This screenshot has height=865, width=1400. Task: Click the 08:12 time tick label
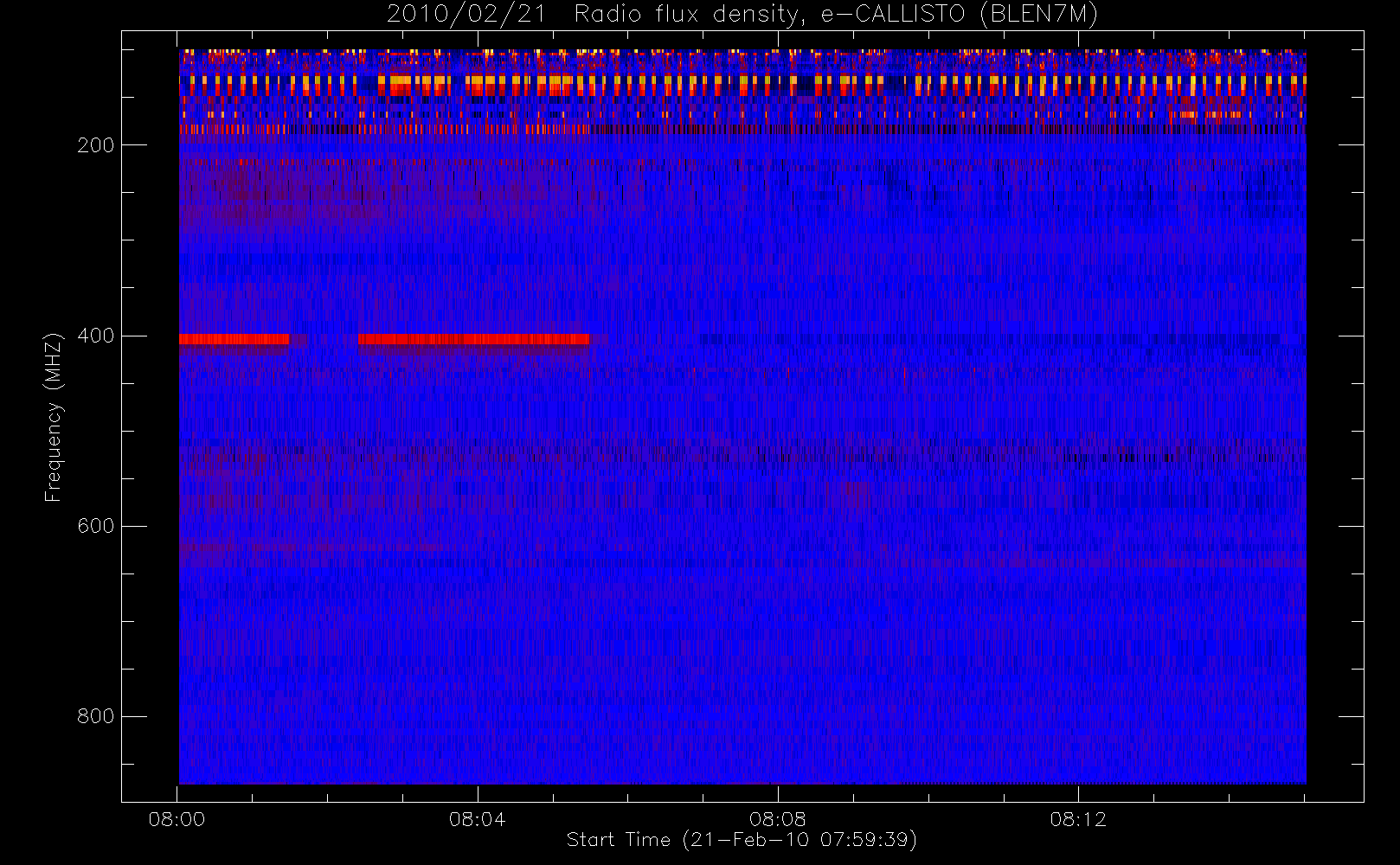[1078, 819]
